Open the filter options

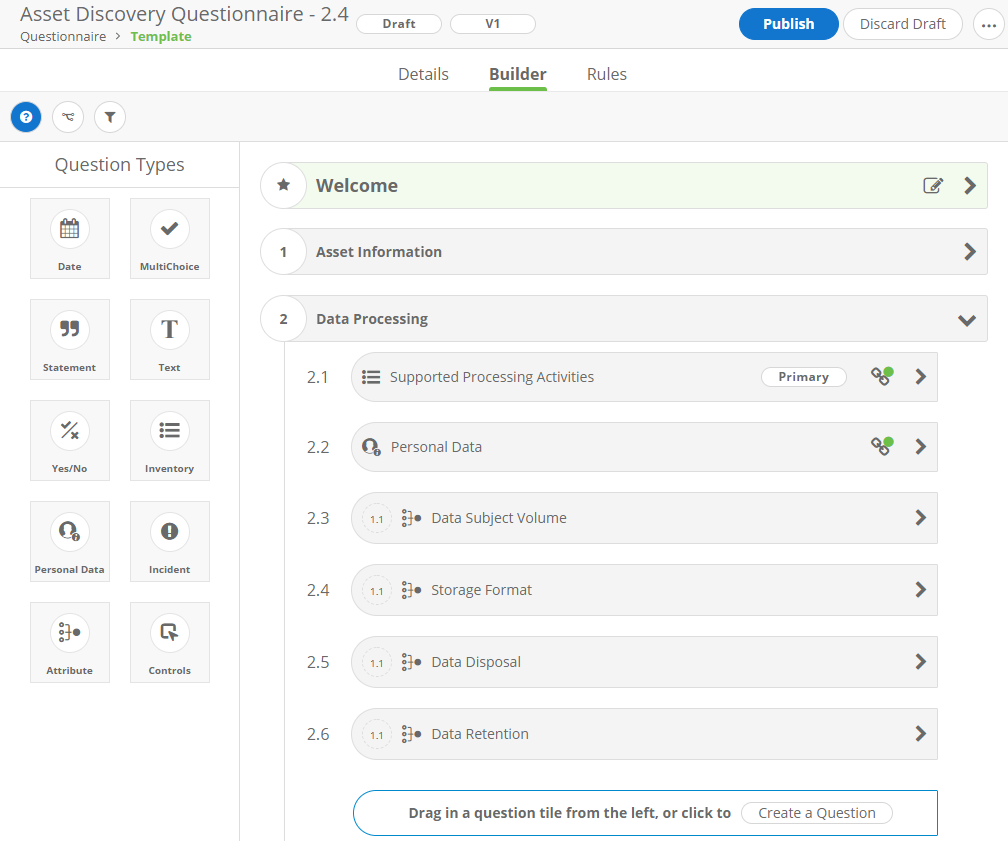[x=109, y=117]
